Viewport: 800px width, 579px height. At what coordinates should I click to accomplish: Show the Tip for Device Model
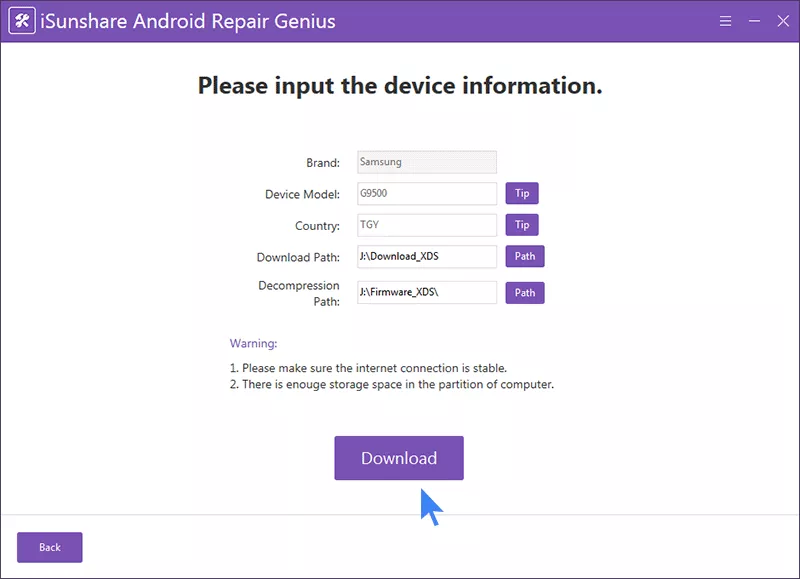[x=522, y=193]
